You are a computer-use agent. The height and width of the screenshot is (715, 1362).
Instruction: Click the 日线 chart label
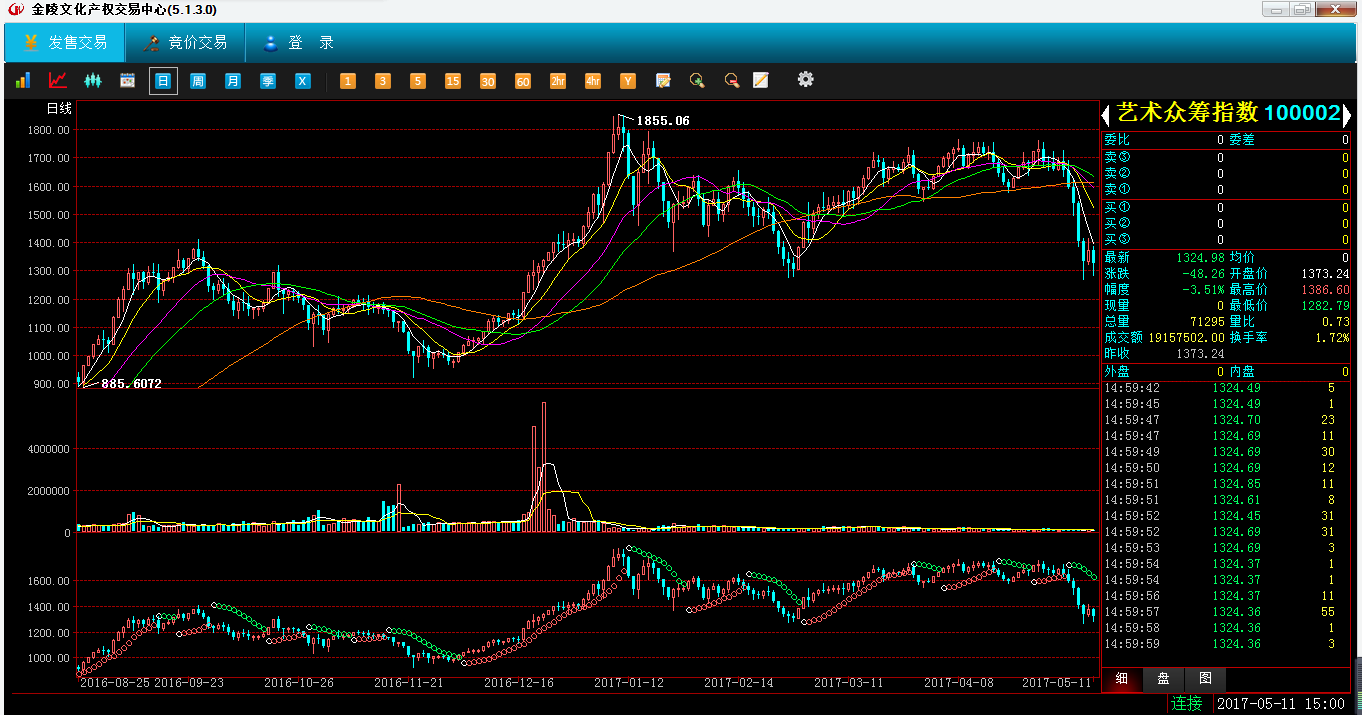(59, 108)
